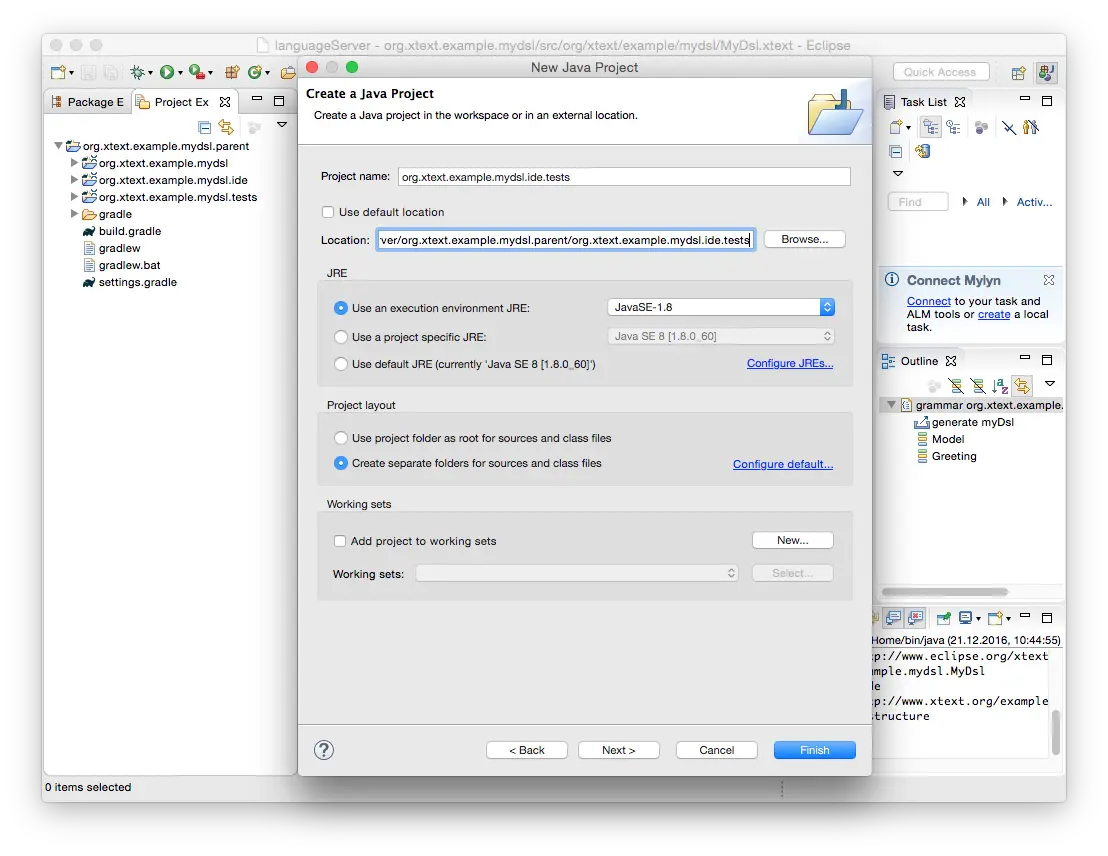
Task: Click the New Java Package icon
Action: (232, 72)
